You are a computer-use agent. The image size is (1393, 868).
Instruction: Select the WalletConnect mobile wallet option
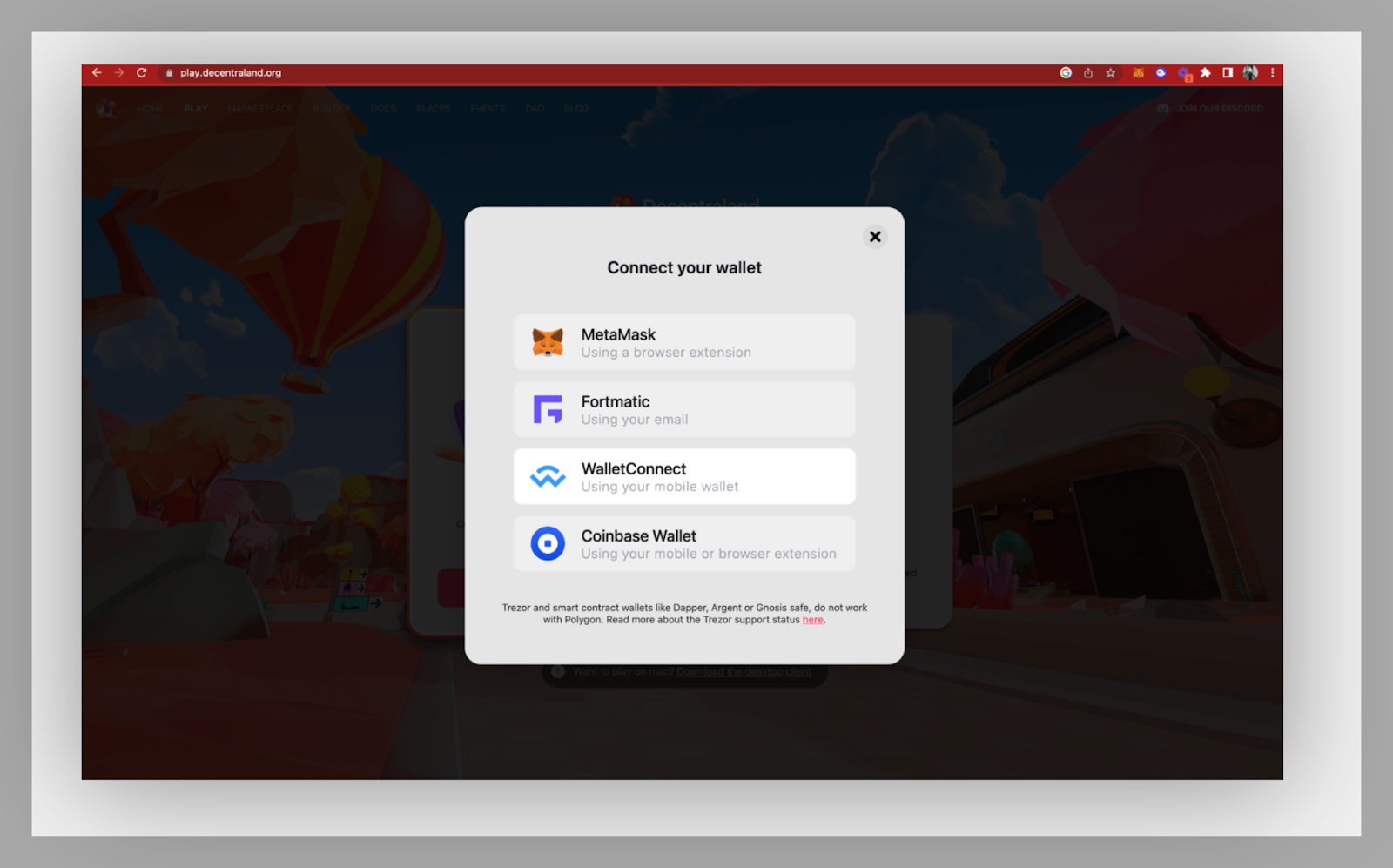(684, 476)
